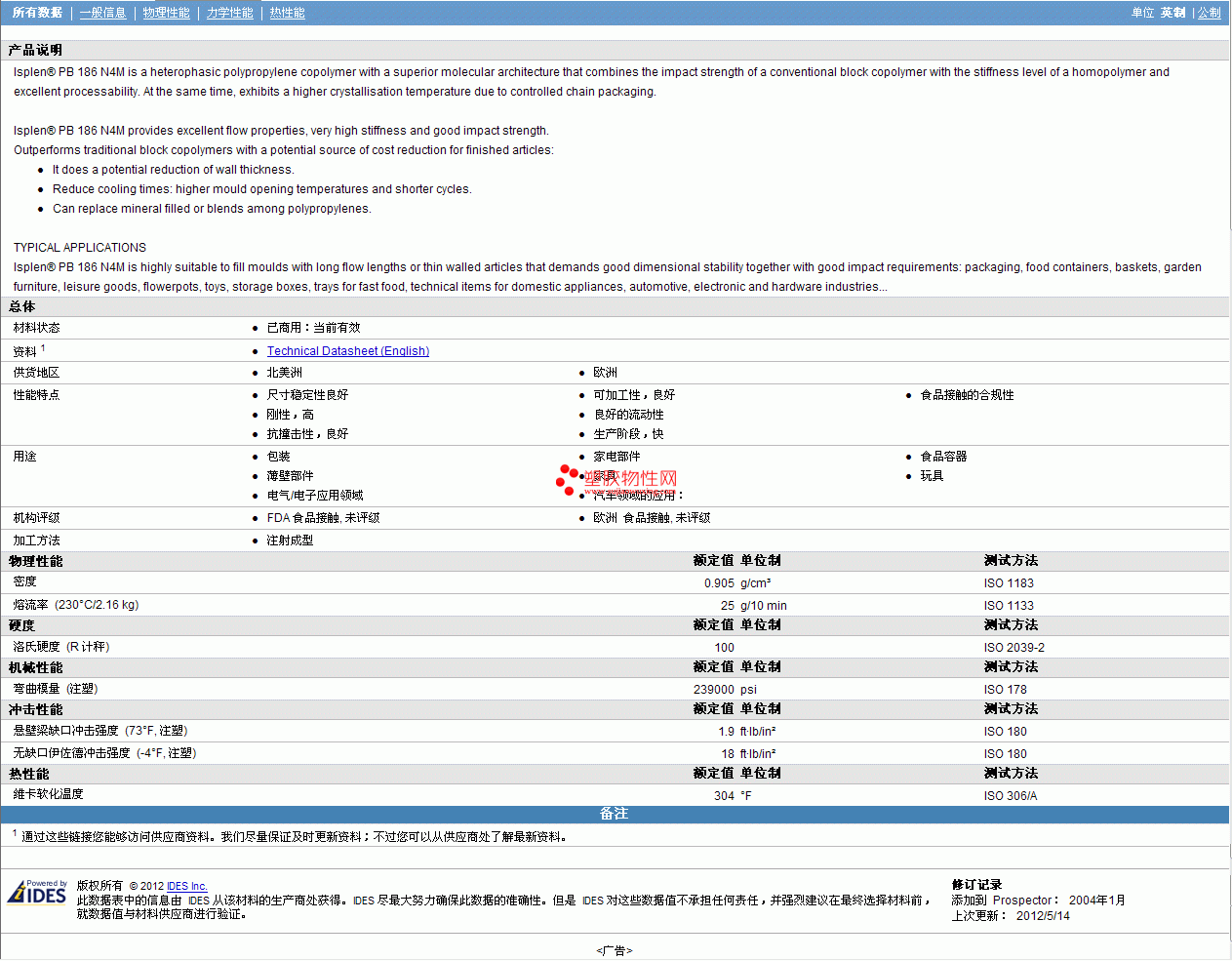Click the test method ISO 2039-2

pos(1013,648)
